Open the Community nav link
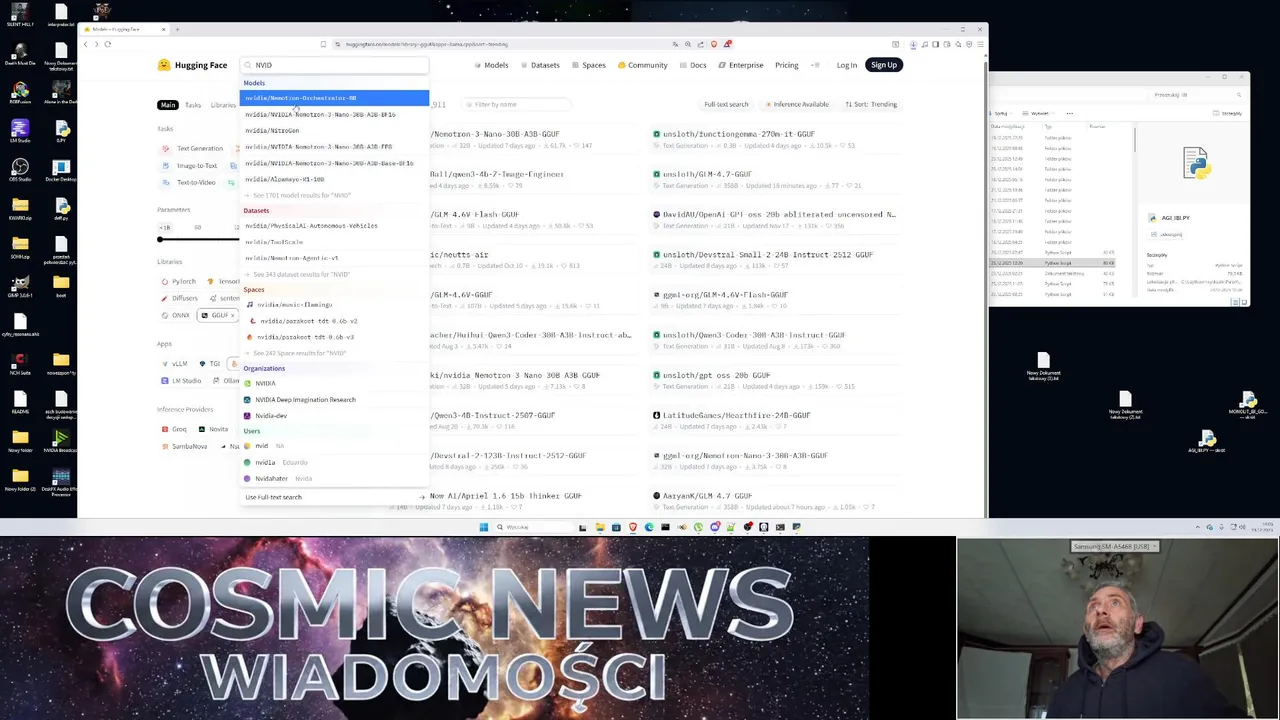1280x720 pixels. coord(642,65)
